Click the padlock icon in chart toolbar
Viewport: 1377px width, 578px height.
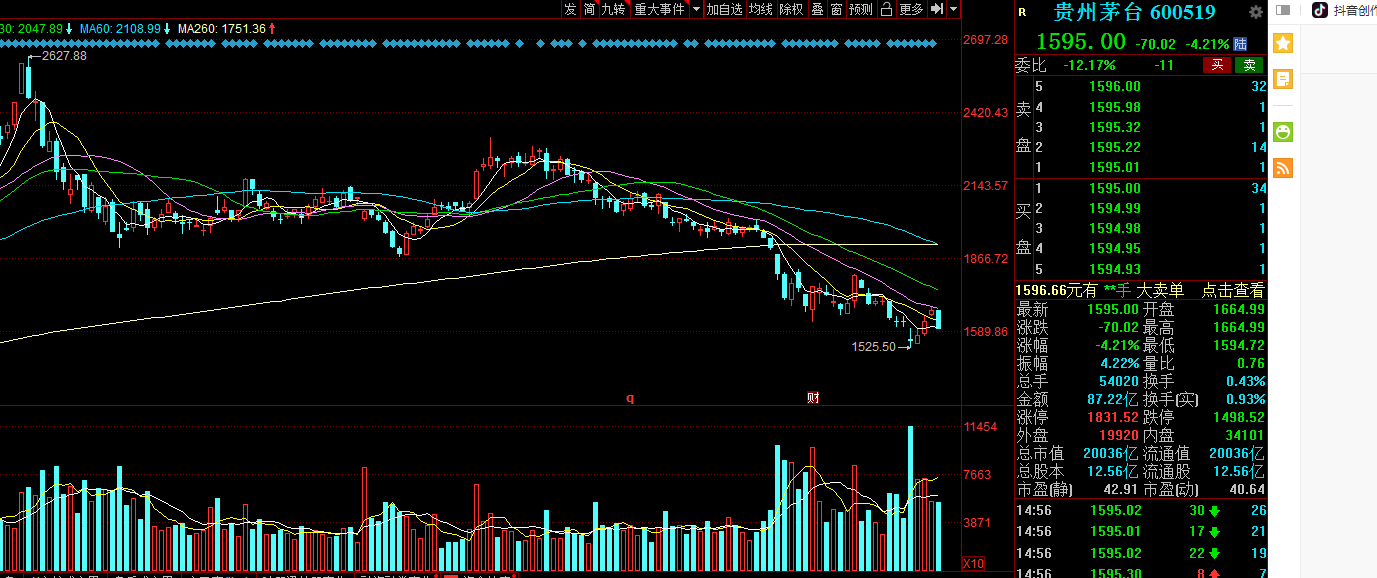tap(886, 9)
